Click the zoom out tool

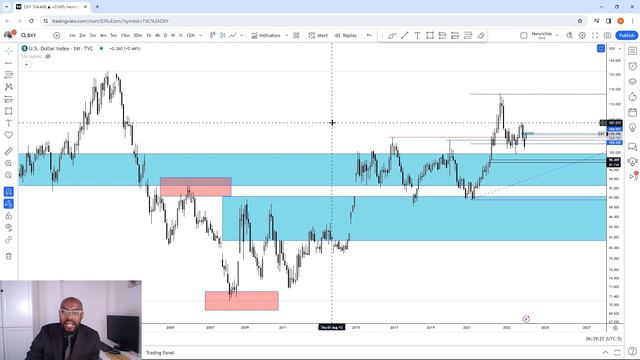(x=9, y=175)
